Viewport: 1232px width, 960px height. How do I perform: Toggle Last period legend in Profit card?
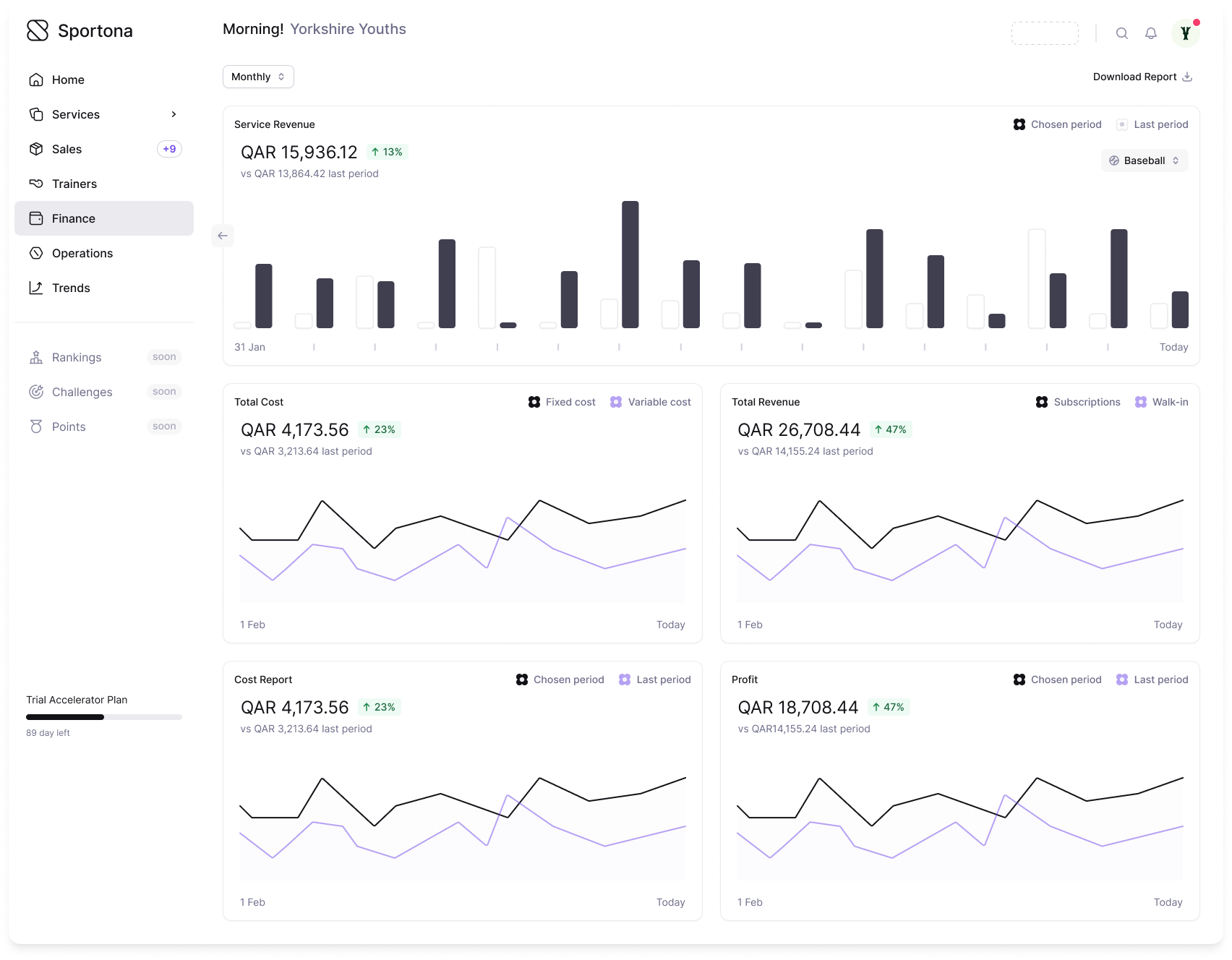point(1152,680)
